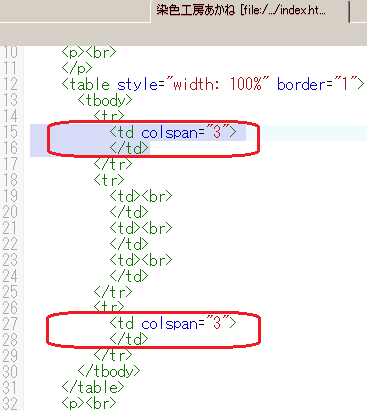Select line number 15 in the gutter
This screenshot has height=411, width=367.
tap(10, 132)
